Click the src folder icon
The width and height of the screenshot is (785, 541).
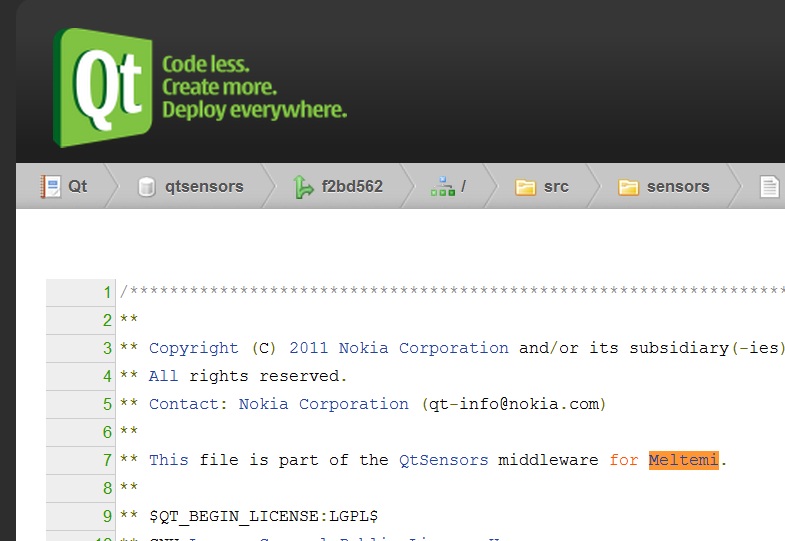tap(525, 187)
